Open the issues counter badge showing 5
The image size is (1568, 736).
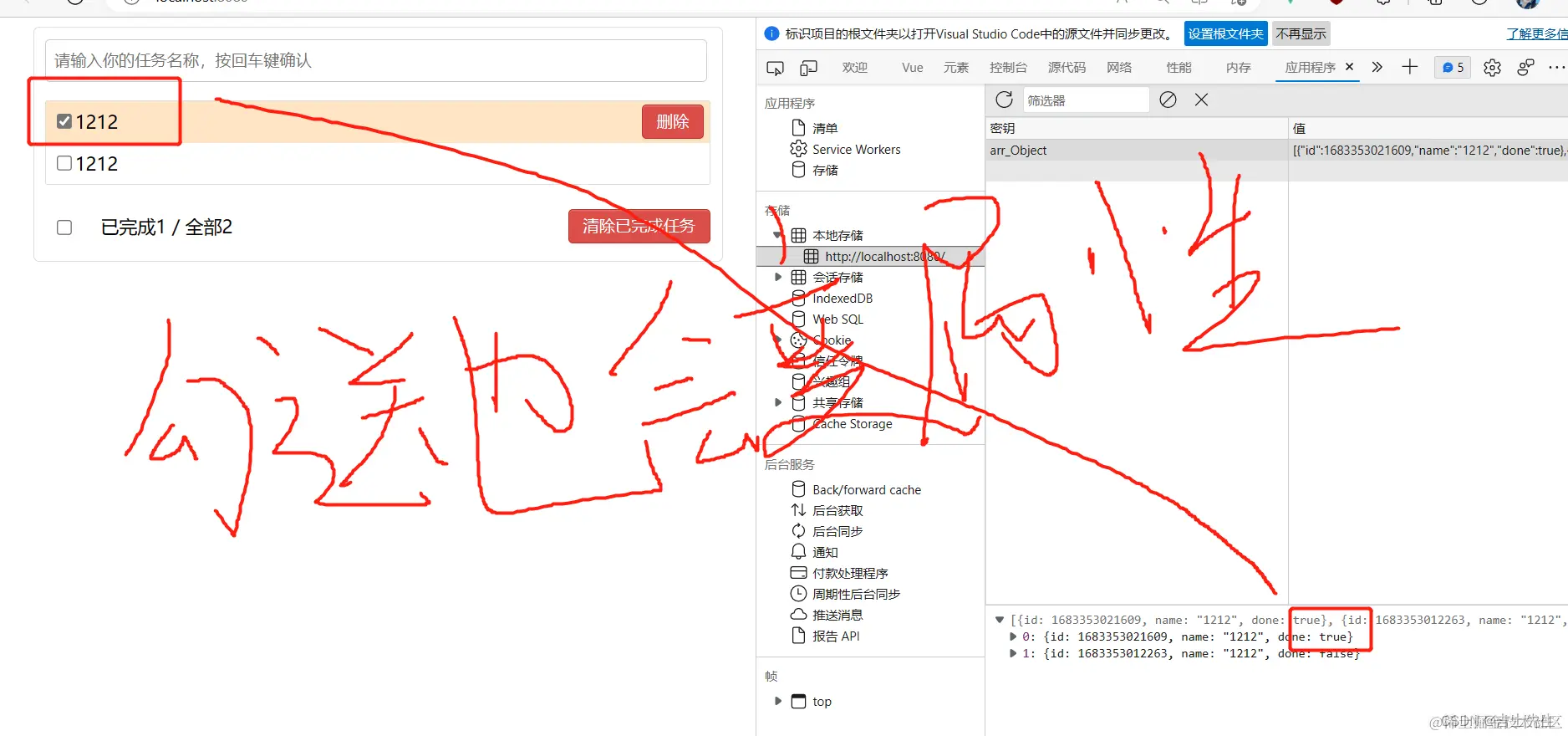pyautogui.click(x=1453, y=68)
